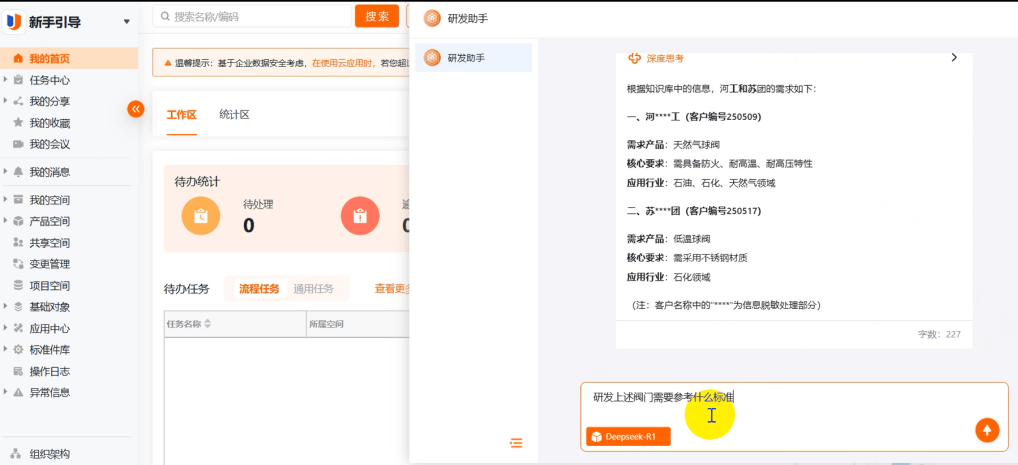
Task: Click the camera icon for 我的会议
Action: tap(18, 144)
